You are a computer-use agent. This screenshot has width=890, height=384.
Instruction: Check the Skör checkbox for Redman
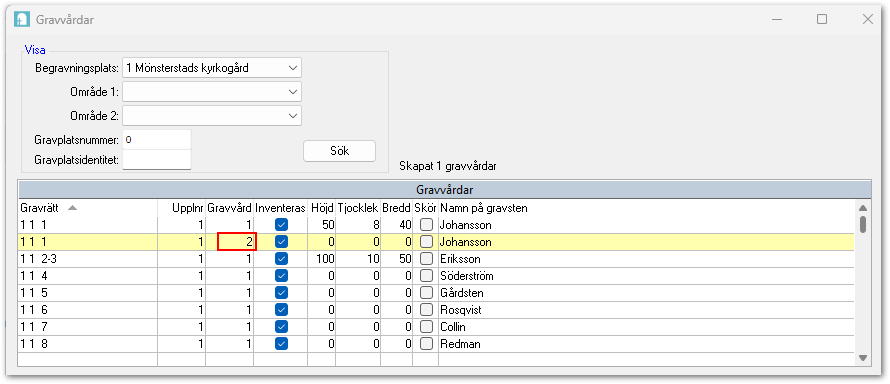[426, 344]
